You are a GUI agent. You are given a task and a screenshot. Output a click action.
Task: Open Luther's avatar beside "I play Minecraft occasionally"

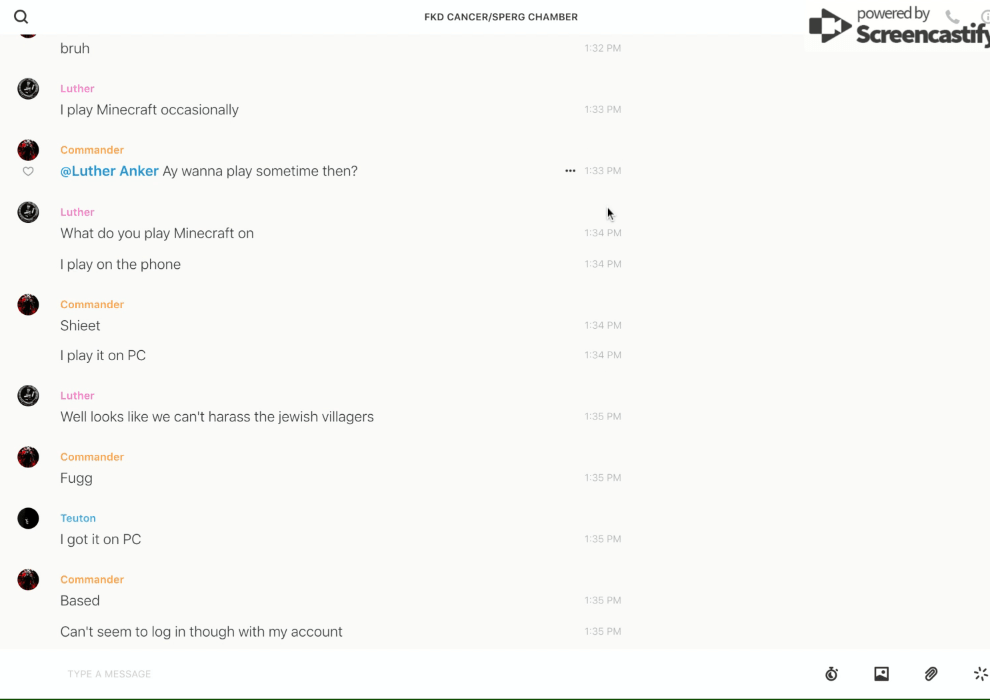click(x=28, y=89)
